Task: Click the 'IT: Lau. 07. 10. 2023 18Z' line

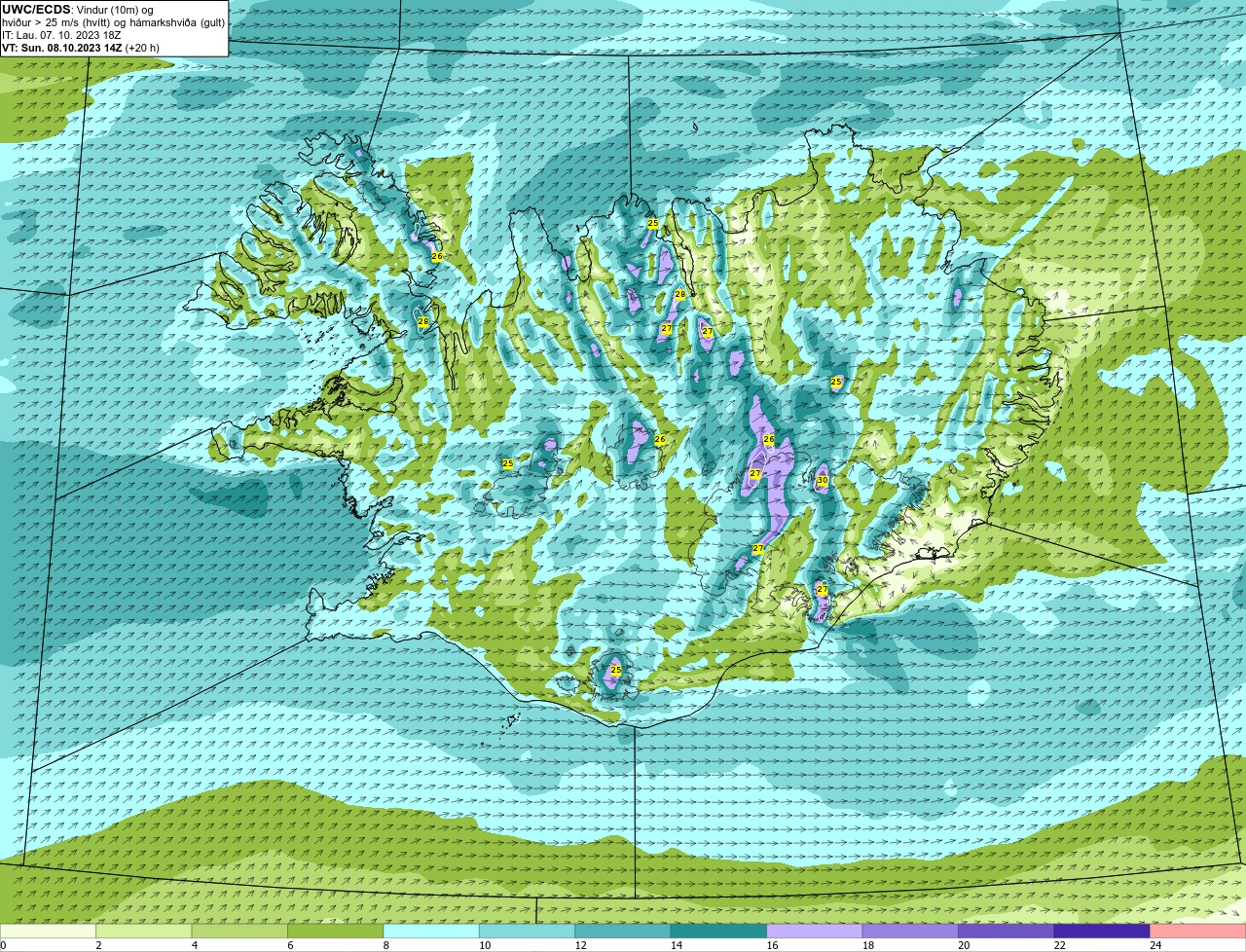Action: coord(61,35)
